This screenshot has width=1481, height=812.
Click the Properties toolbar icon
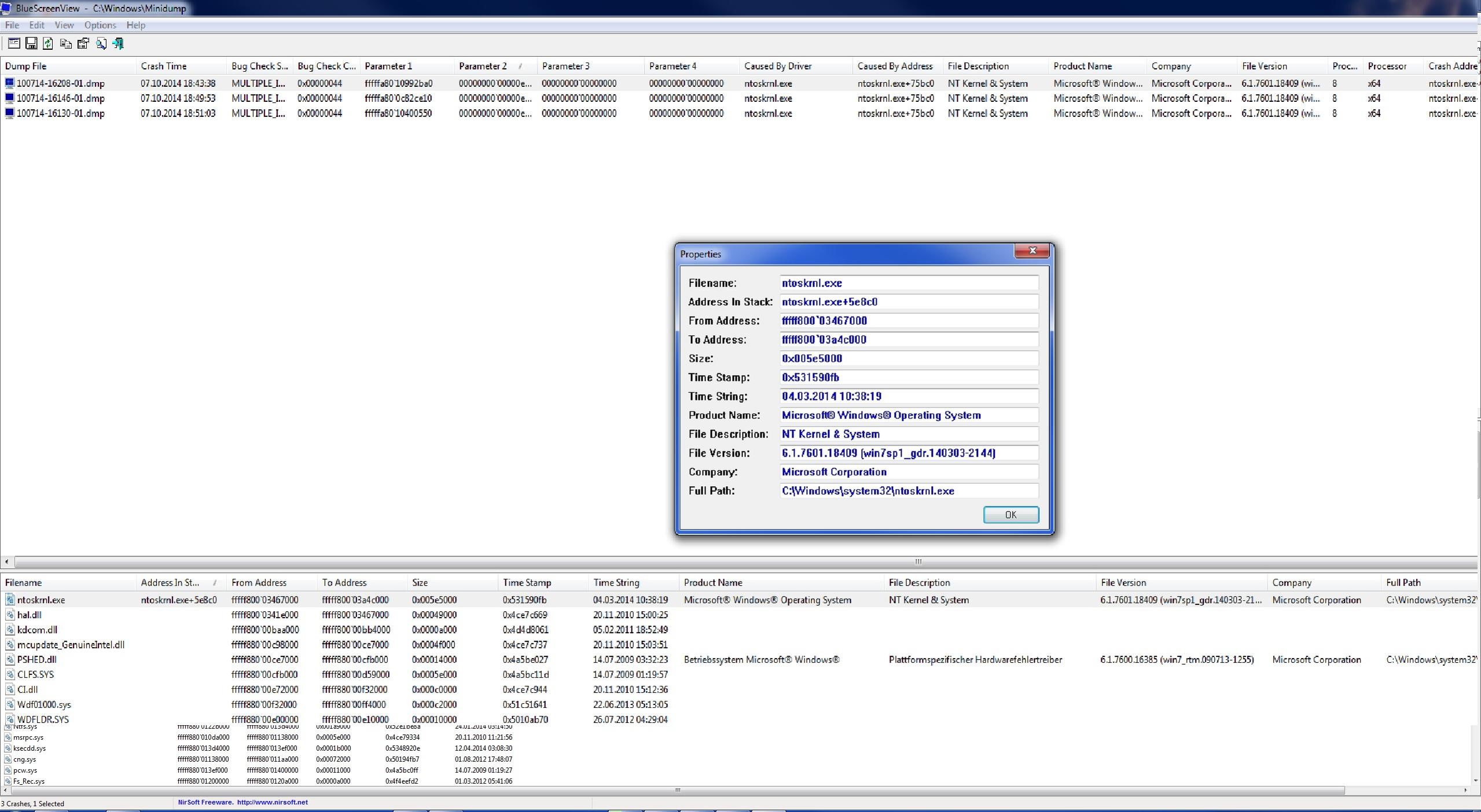coord(83,43)
